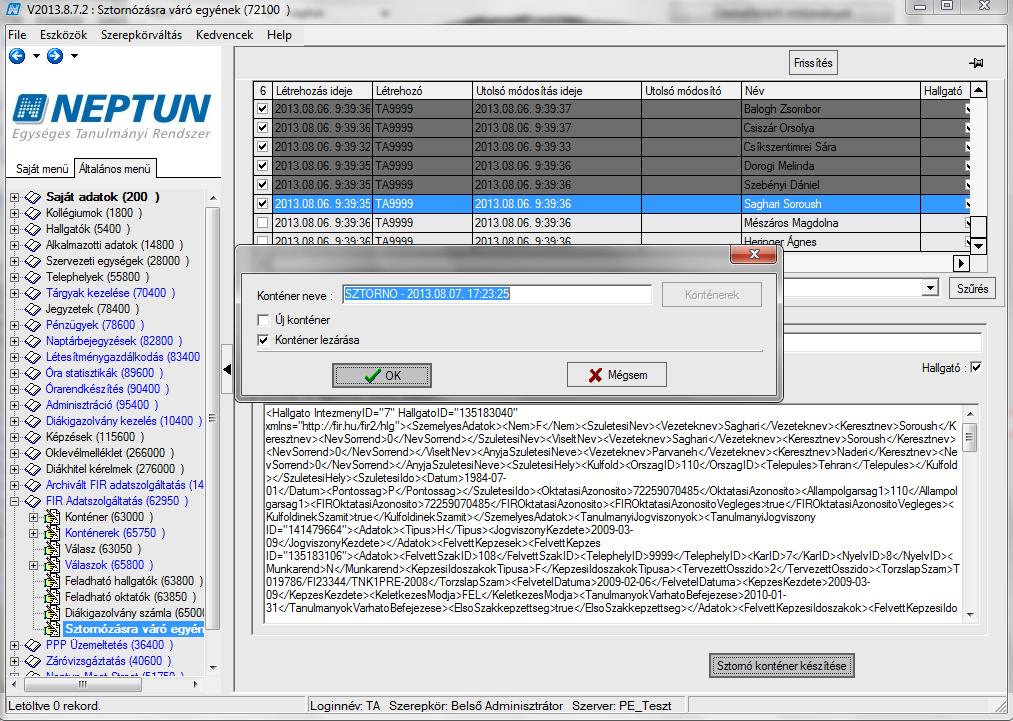1013x721 pixels.
Task: Expand the Hallgatók (5400) tree node
Action: coord(14,229)
